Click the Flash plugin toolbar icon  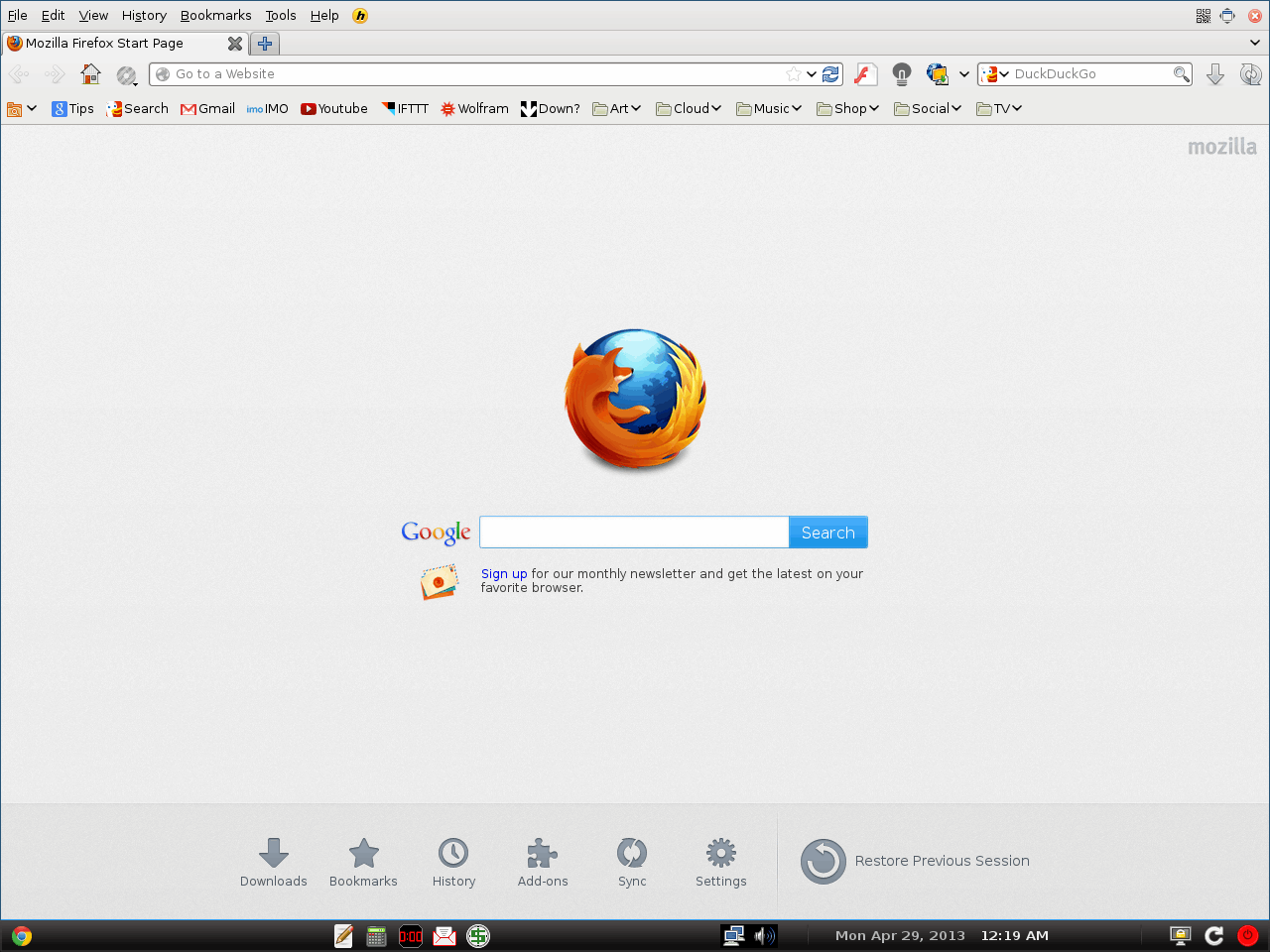(865, 74)
